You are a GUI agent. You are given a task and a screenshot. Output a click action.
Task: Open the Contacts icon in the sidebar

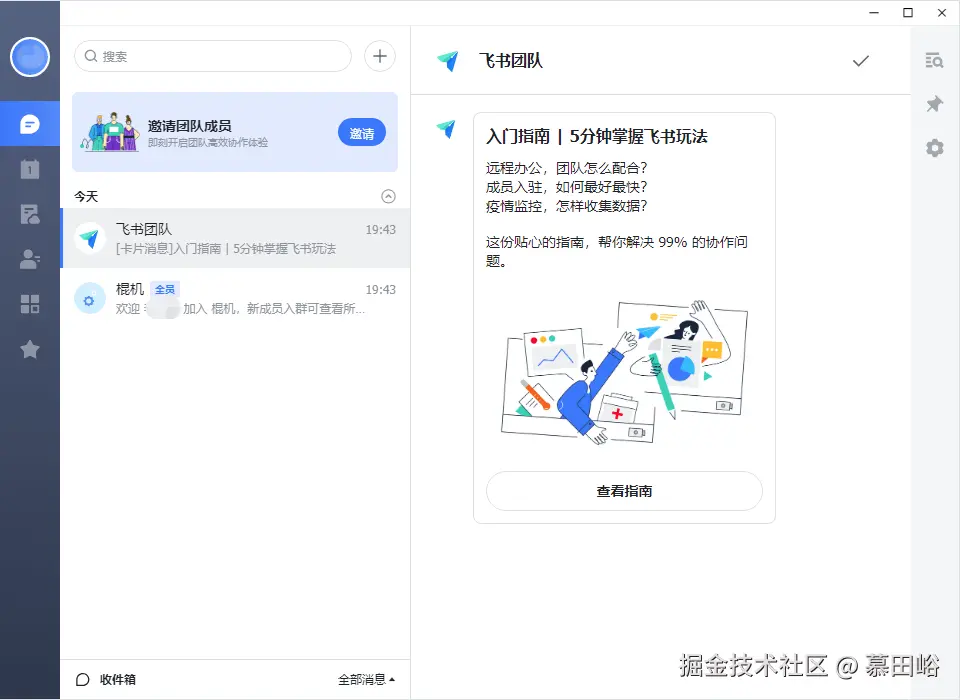click(30, 259)
